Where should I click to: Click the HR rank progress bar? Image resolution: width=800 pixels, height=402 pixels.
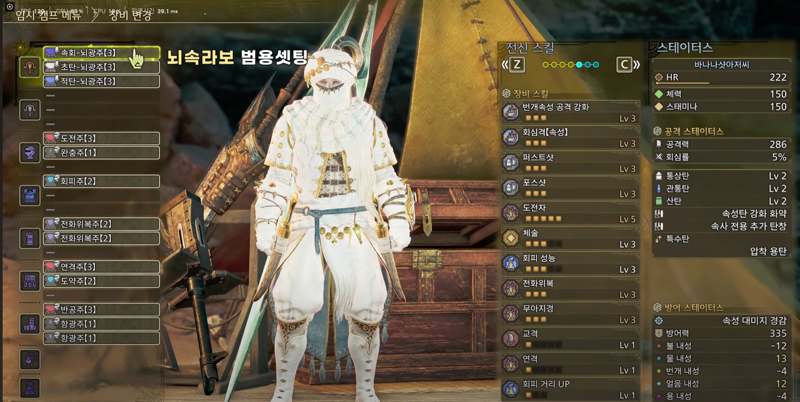coord(682,83)
